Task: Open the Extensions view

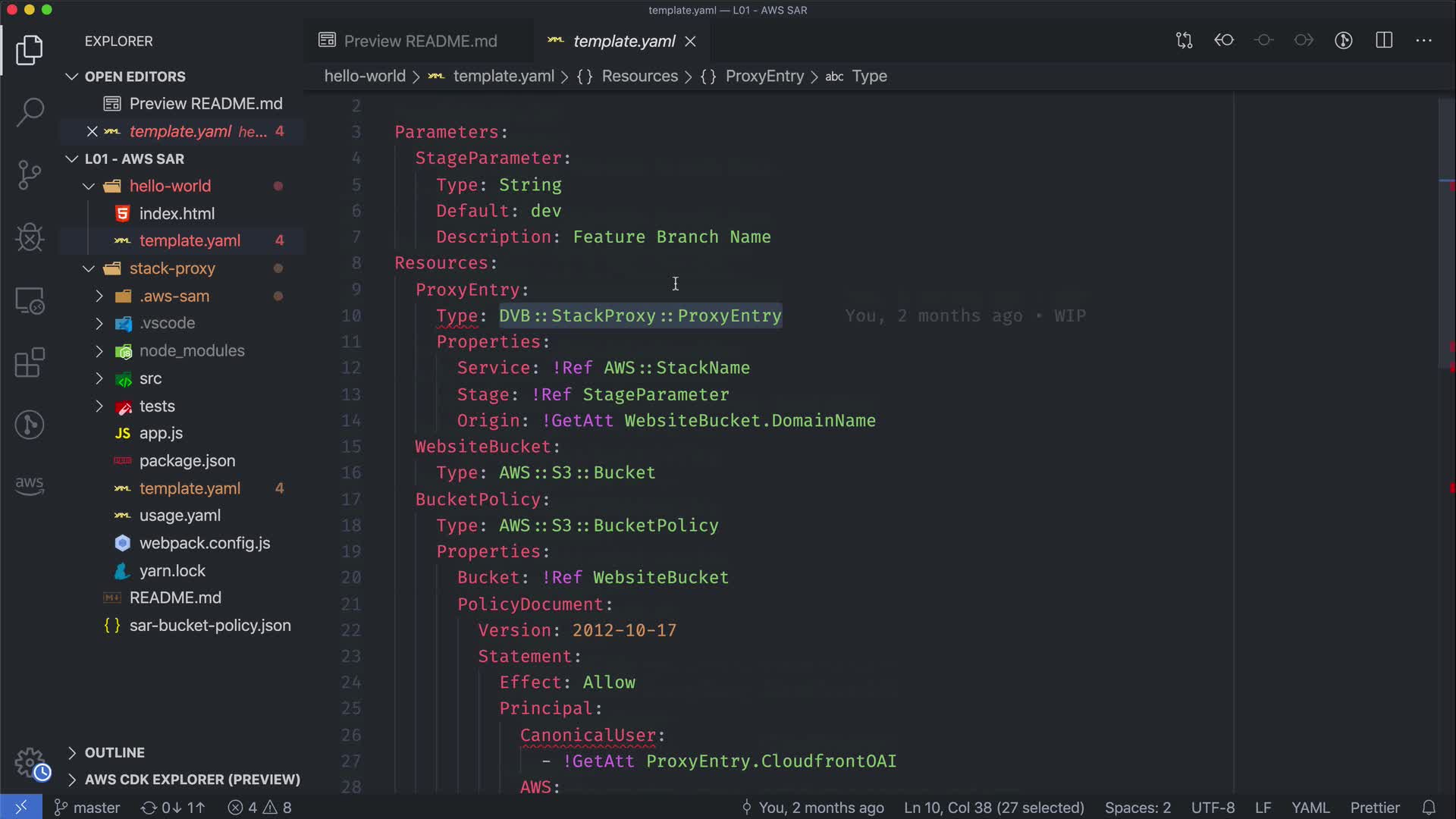Action: coord(30,362)
